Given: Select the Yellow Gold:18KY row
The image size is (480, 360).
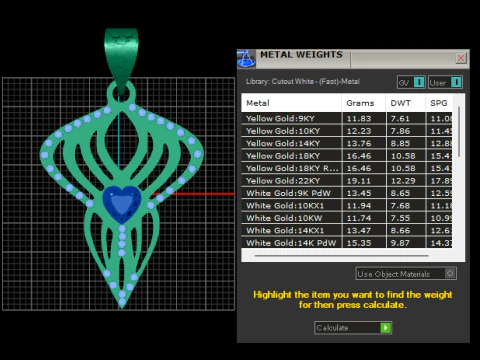Looking at the screenshot, I should tap(347, 156).
